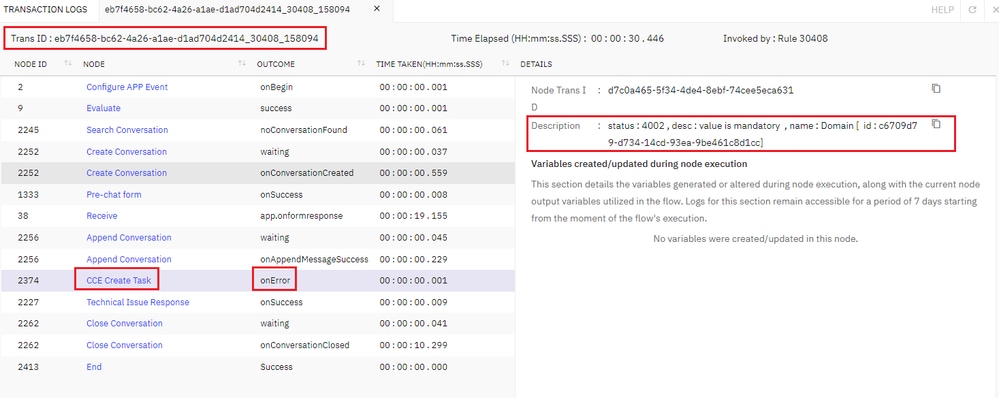Click node ID 1333
The width and height of the screenshot is (999, 398).
point(28,195)
